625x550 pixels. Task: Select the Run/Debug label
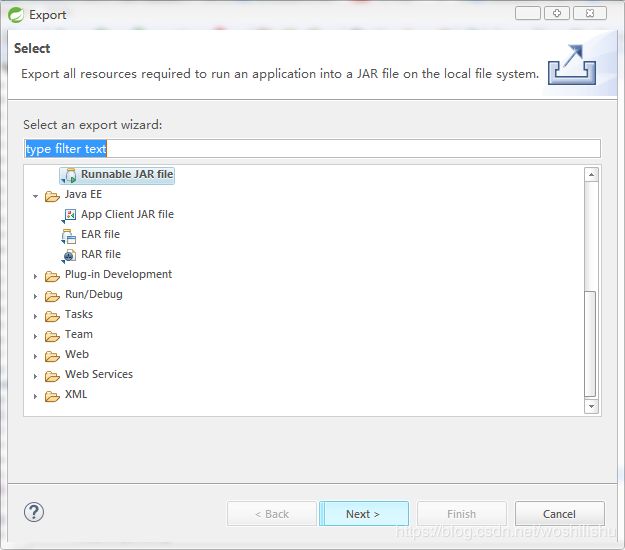pos(94,295)
